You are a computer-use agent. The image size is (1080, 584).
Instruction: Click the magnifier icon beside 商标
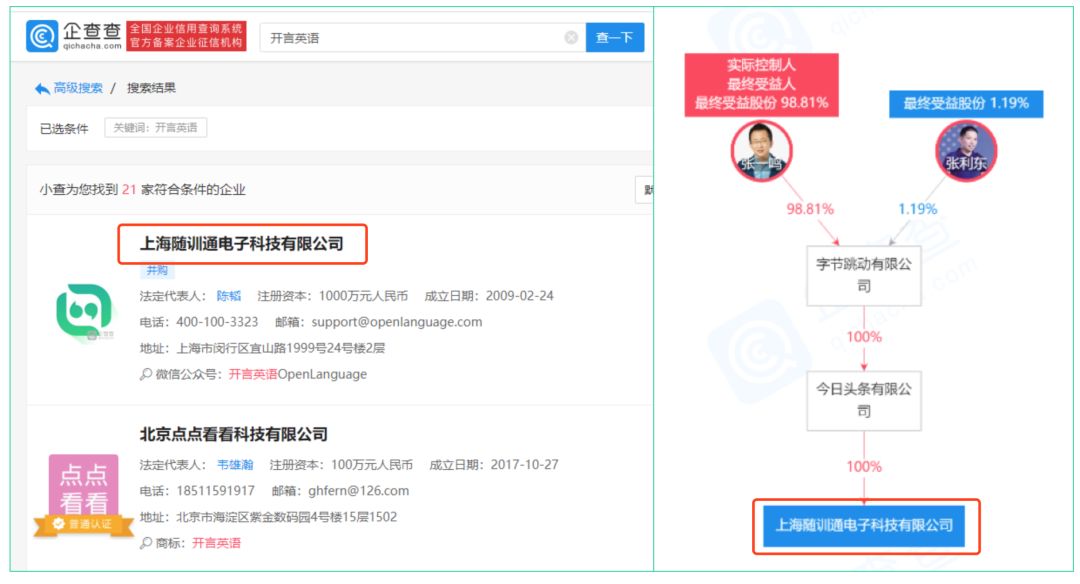(x=145, y=543)
